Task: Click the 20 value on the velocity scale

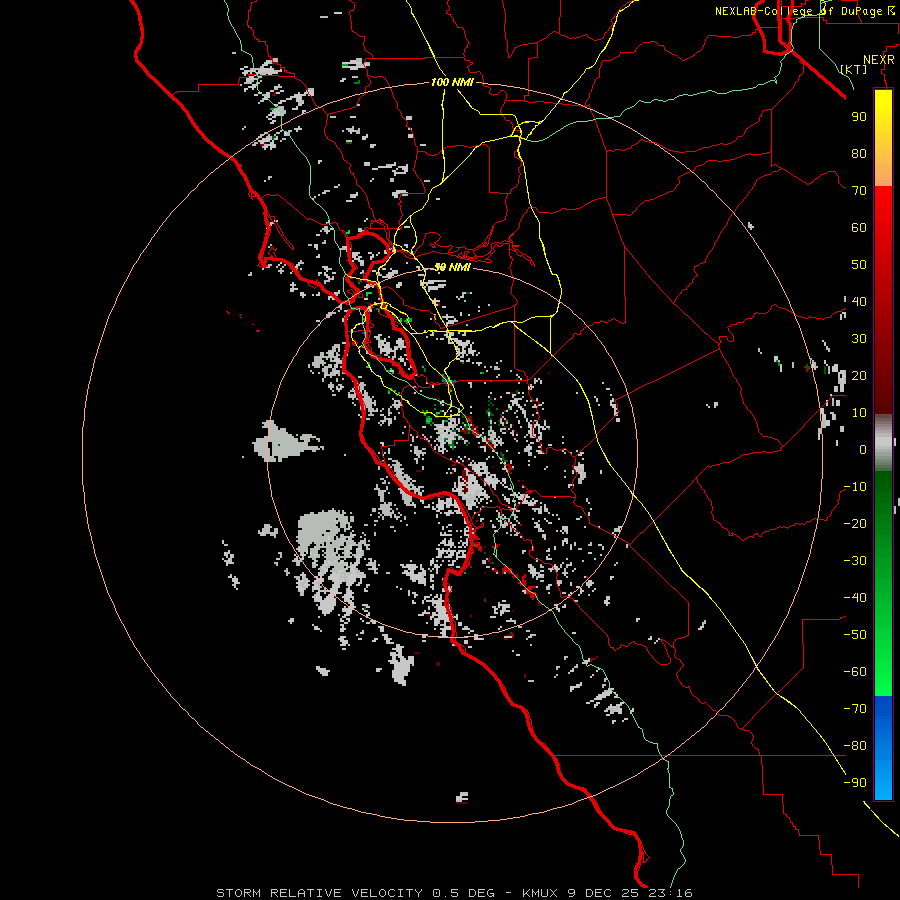Action: [x=859, y=375]
